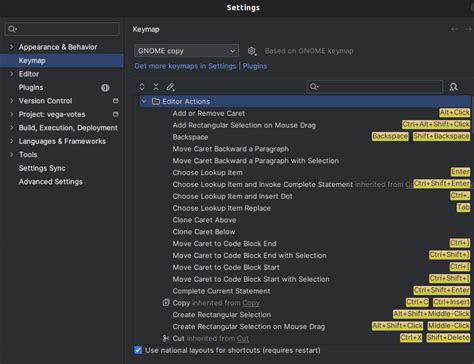The height and width of the screenshot is (364, 474).
Task: Expand the Editor settings section
Action: (x=12, y=74)
